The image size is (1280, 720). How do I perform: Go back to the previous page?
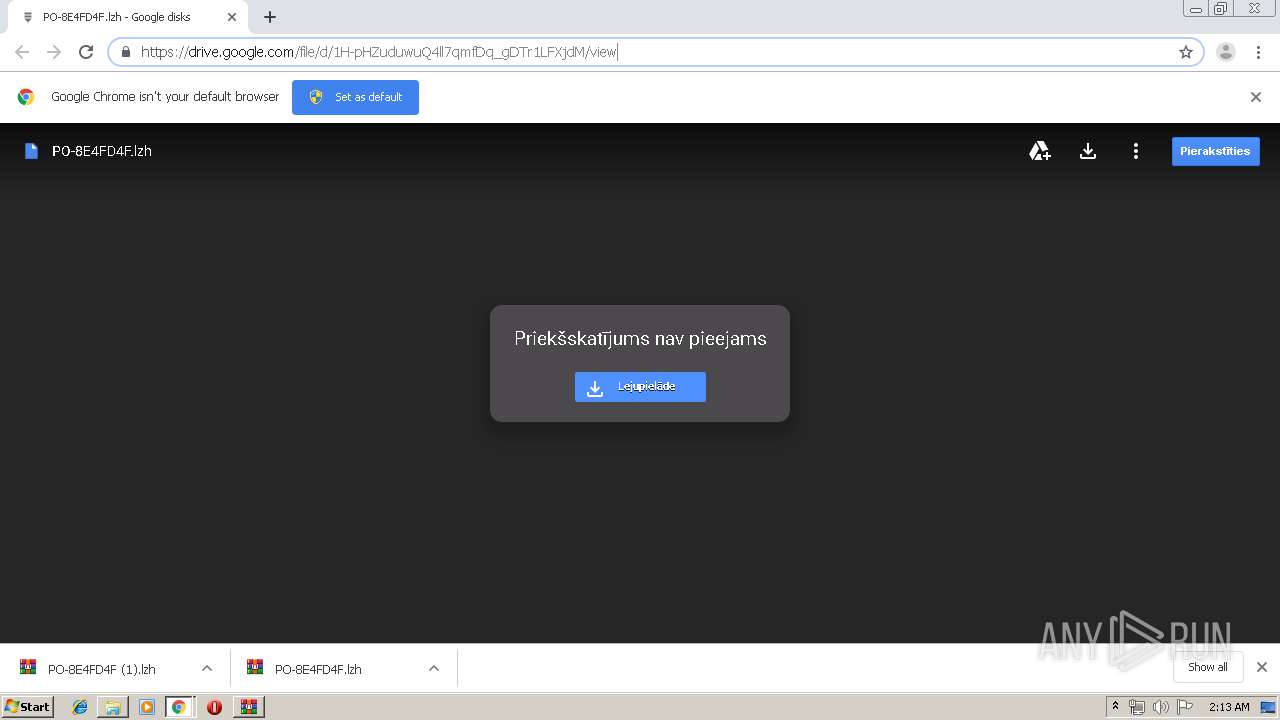coord(22,52)
